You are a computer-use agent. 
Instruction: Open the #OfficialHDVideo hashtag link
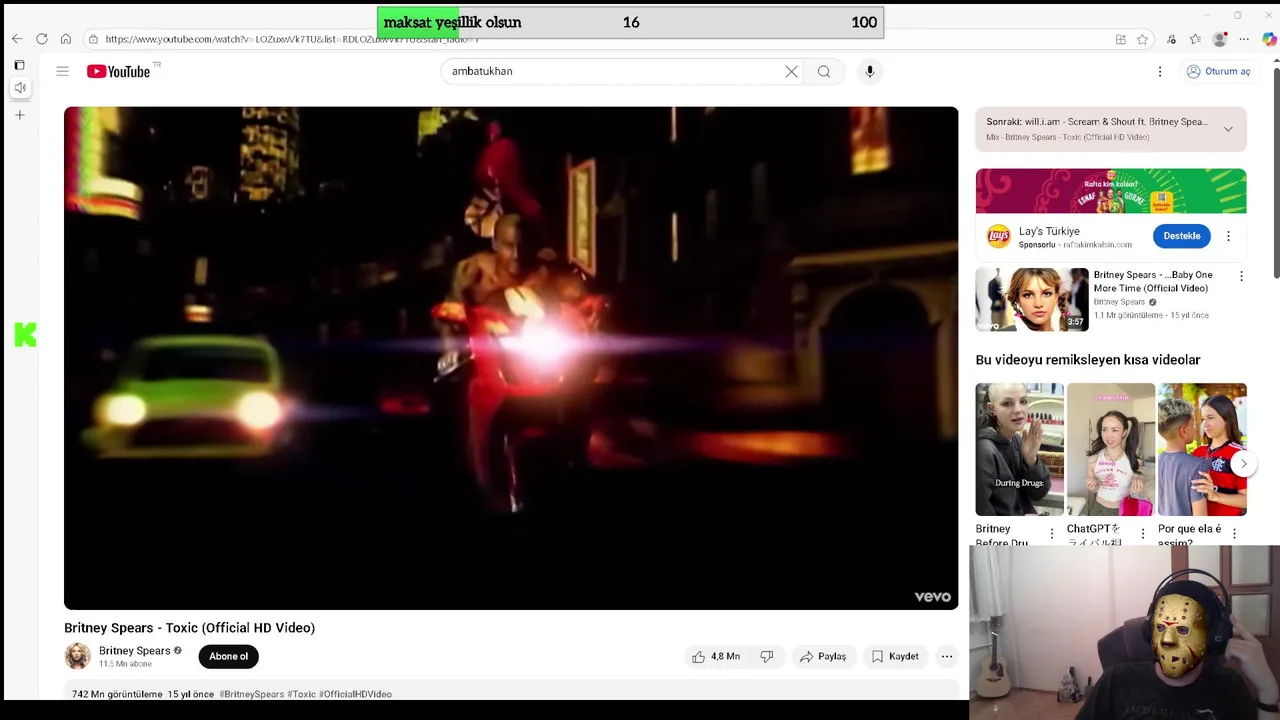[355, 694]
